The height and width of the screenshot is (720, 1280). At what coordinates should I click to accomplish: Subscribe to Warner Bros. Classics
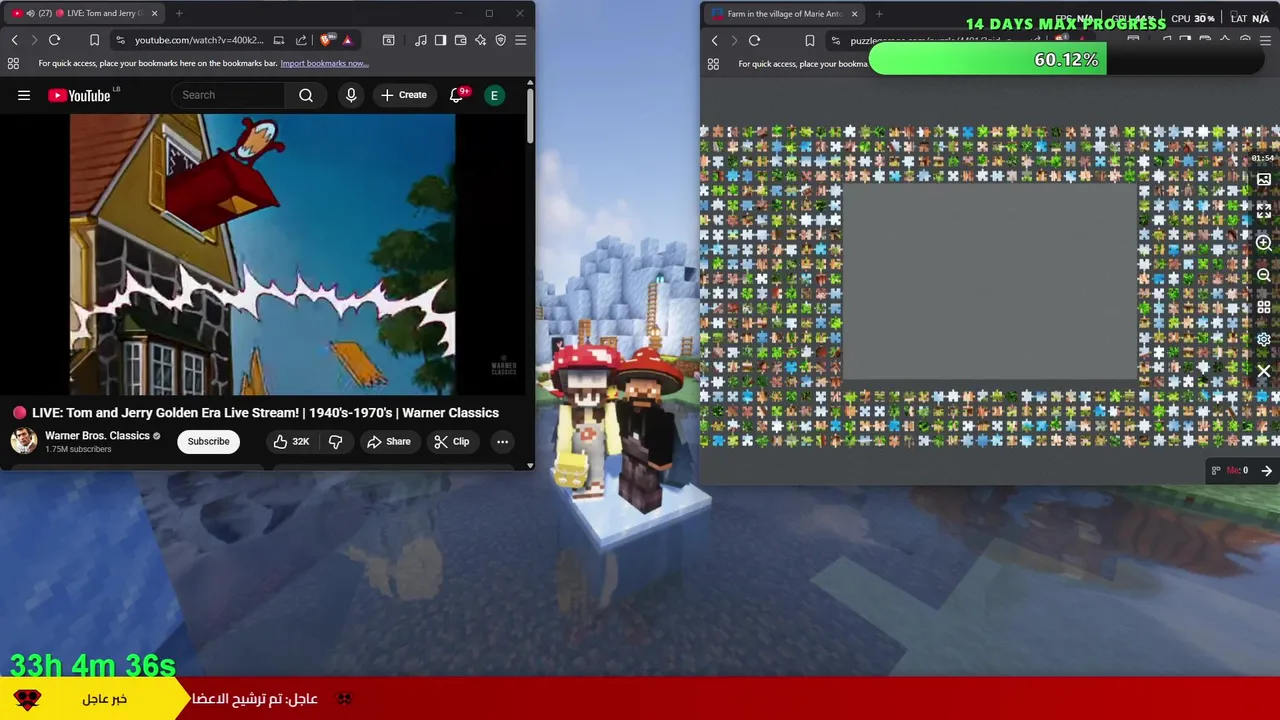(x=209, y=441)
